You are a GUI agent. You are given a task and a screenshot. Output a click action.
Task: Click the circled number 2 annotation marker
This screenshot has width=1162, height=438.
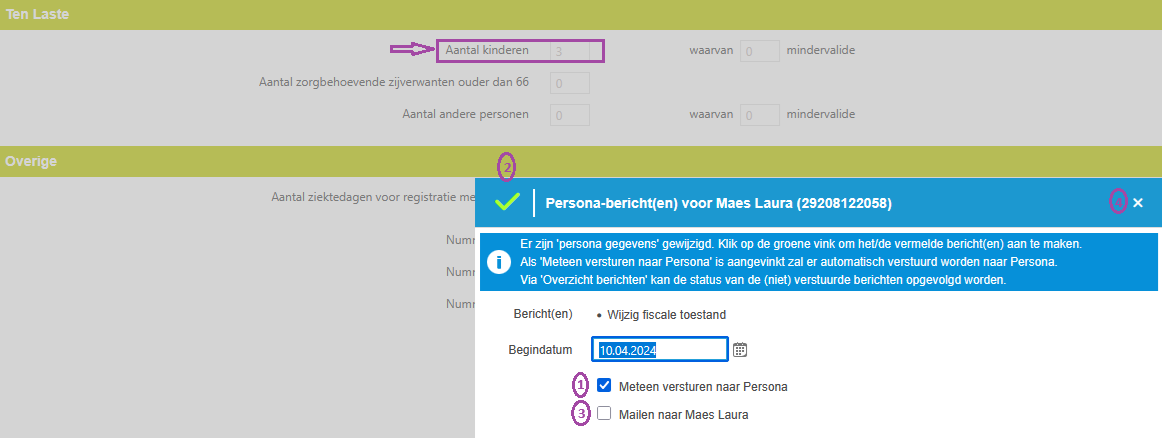tap(507, 166)
